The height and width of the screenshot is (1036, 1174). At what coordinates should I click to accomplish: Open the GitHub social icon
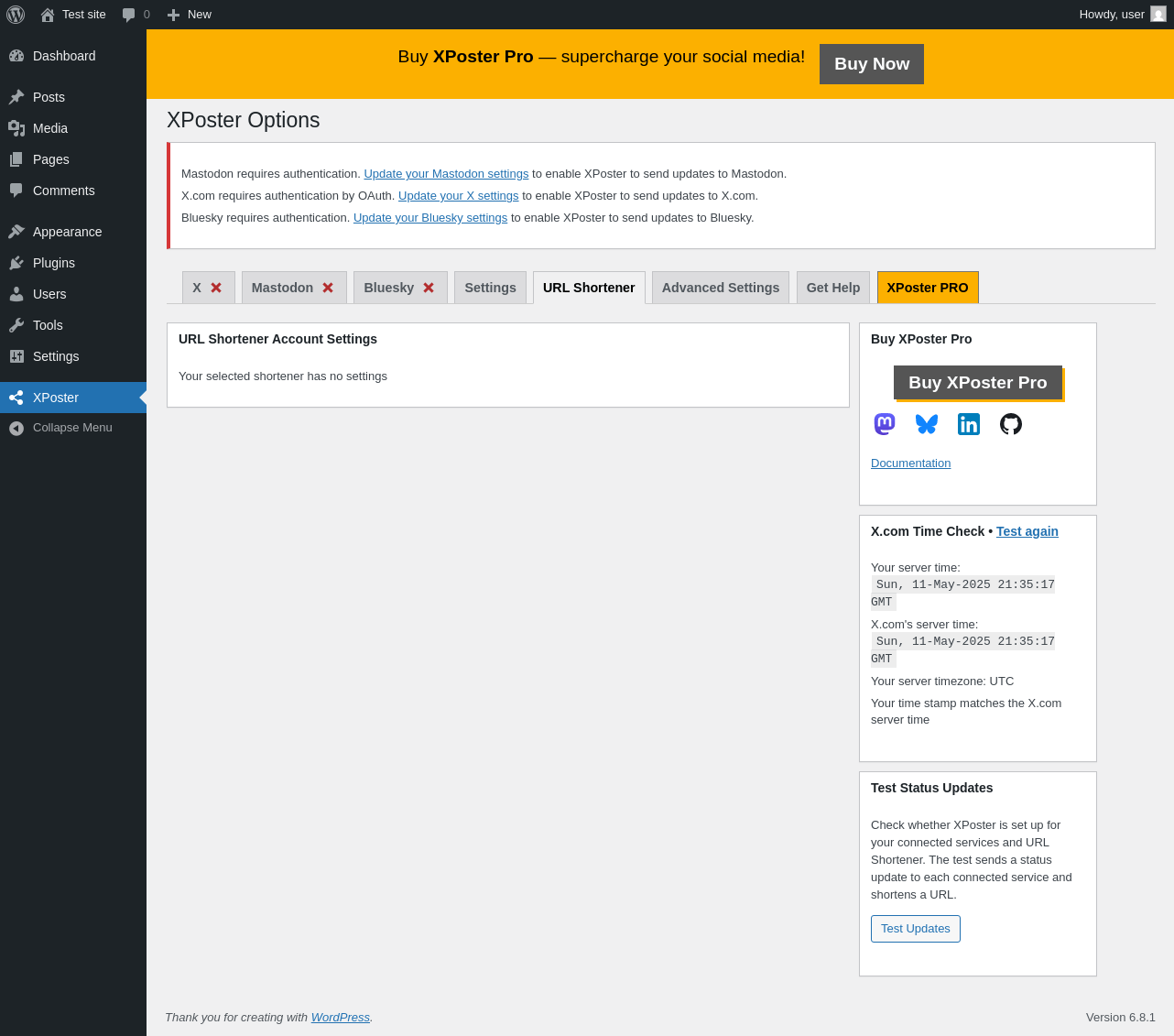click(x=1011, y=424)
